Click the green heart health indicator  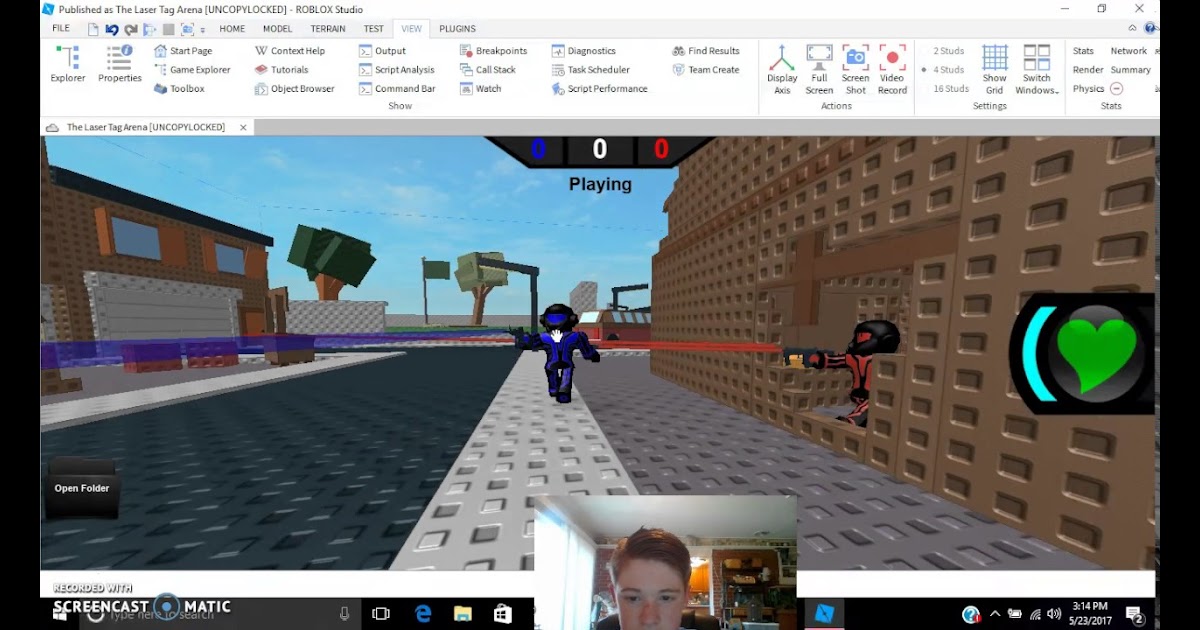point(1097,353)
